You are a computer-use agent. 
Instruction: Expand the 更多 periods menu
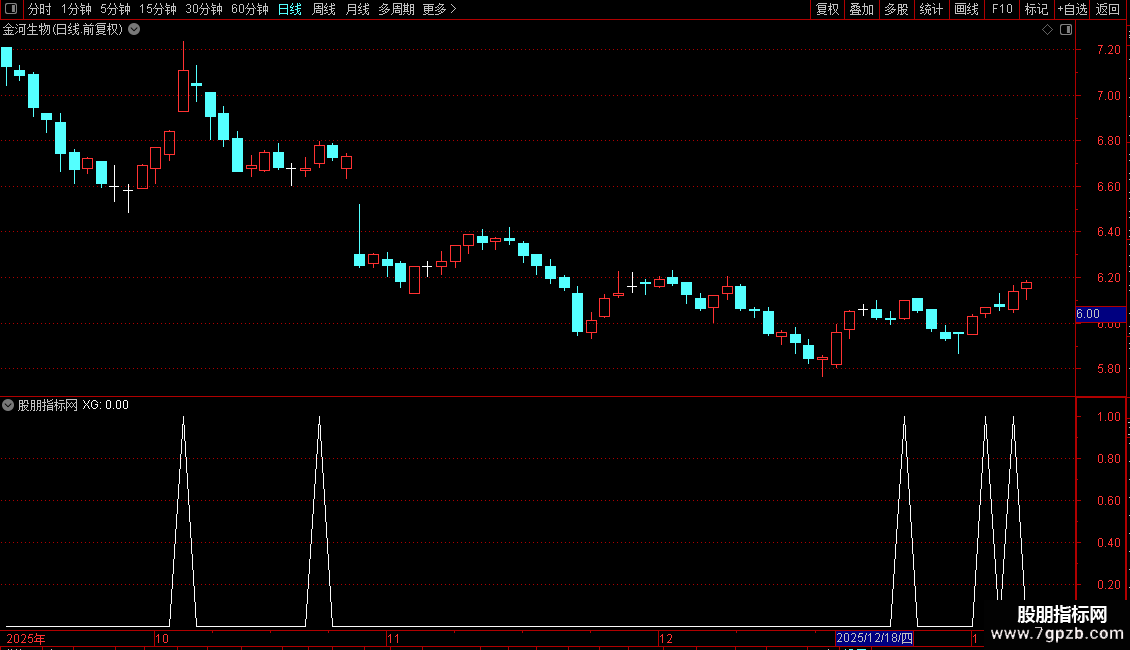point(440,9)
